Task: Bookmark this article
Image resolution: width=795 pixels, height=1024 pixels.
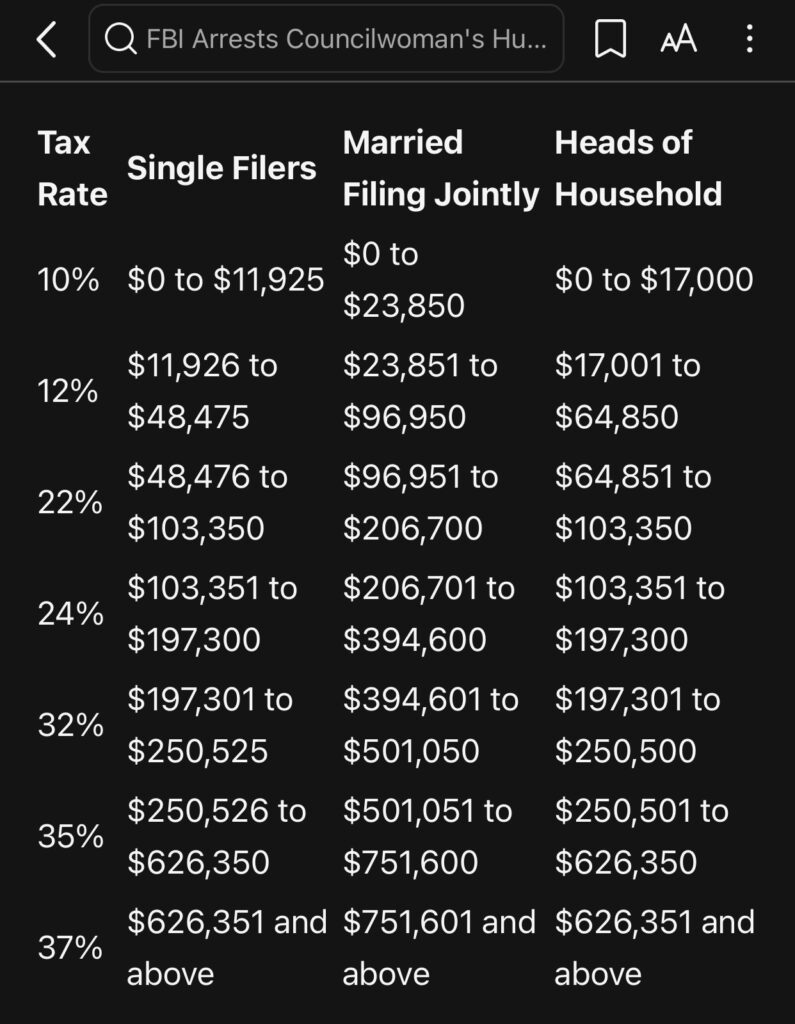Action: click(610, 40)
